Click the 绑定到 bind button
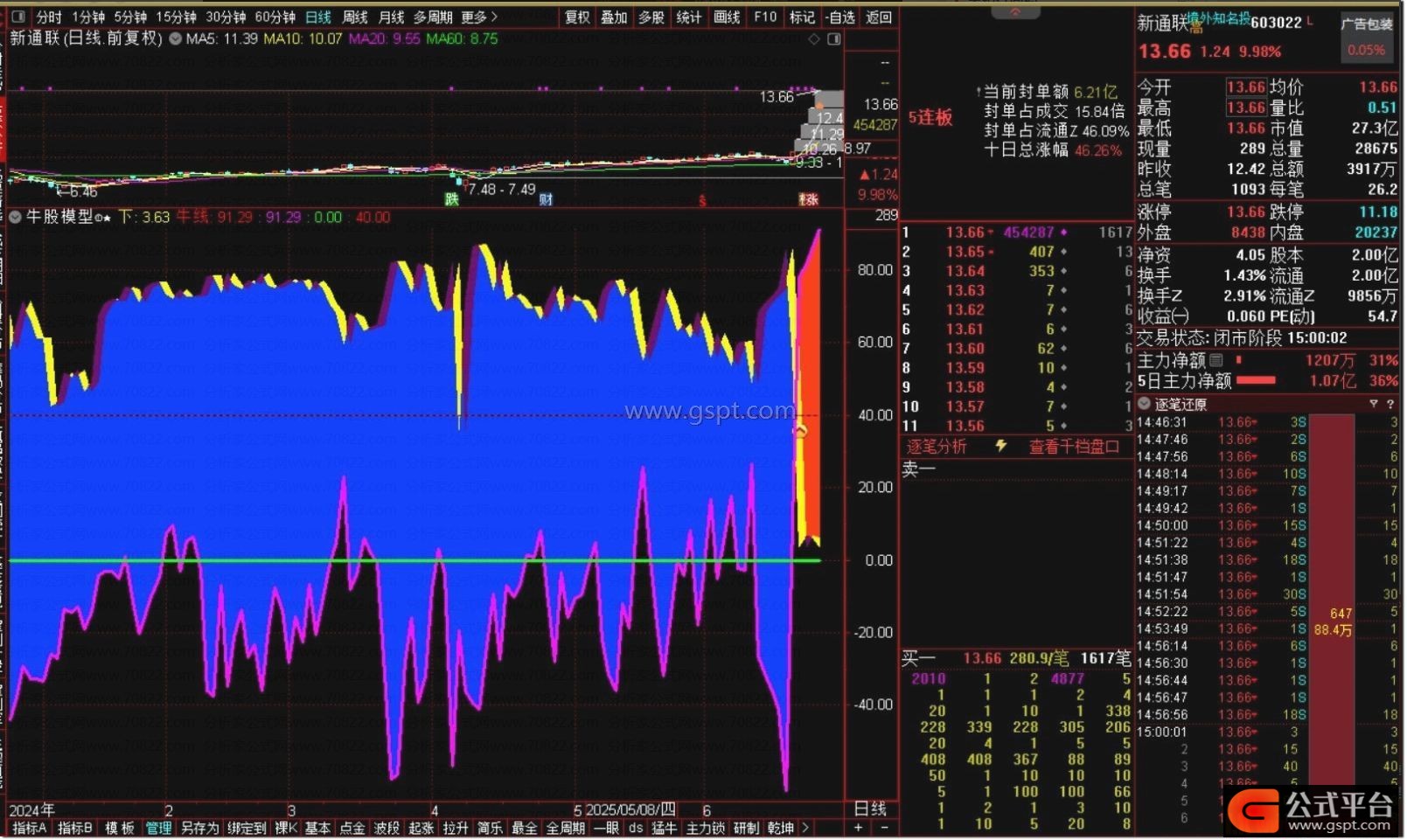The width and height of the screenshot is (1407, 840). click(x=247, y=828)
